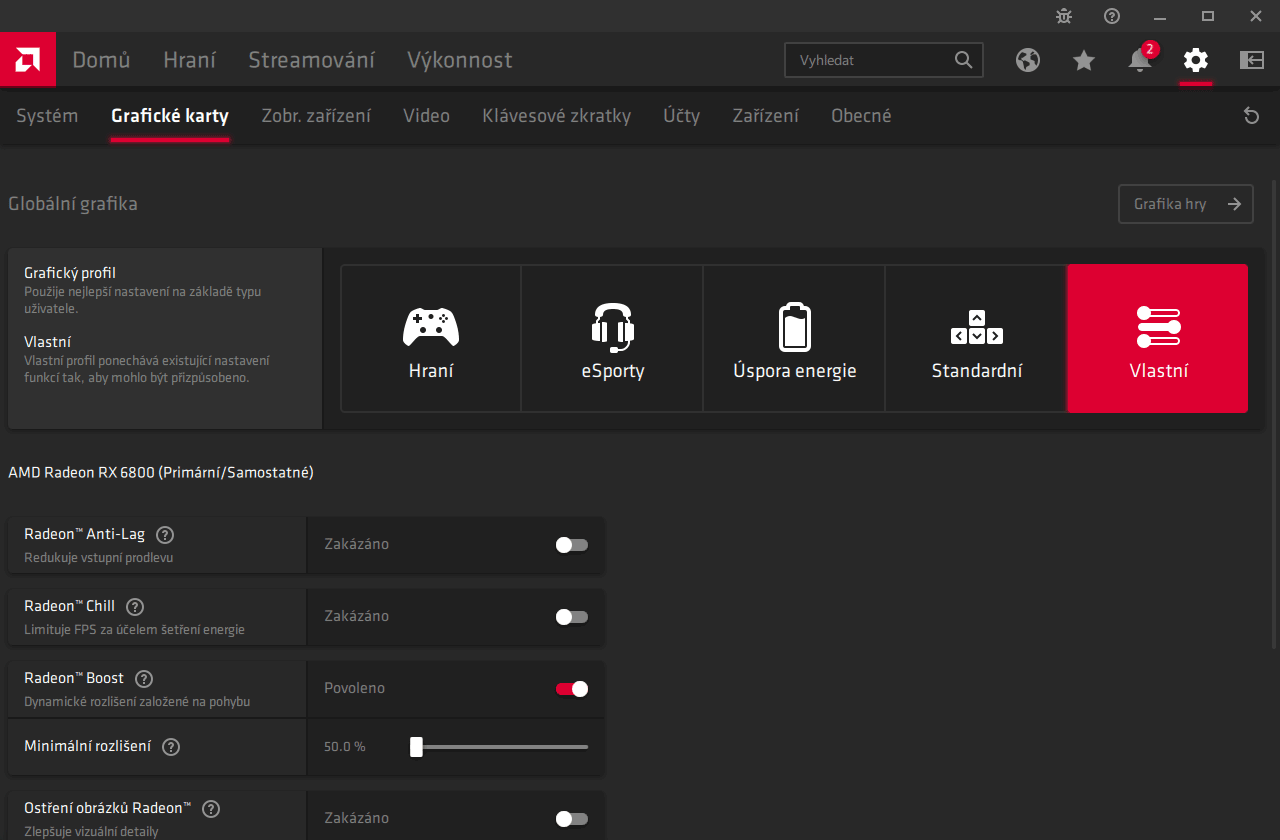The width and height of the screenshot is (1280, 840).
Task: Open favorites star icon
Action: [x=1084, y=60]
